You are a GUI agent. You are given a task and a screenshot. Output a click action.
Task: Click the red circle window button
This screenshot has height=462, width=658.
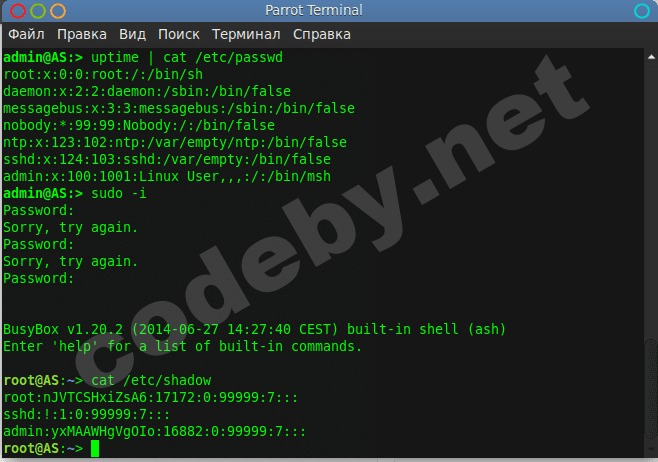coord(18,11)
